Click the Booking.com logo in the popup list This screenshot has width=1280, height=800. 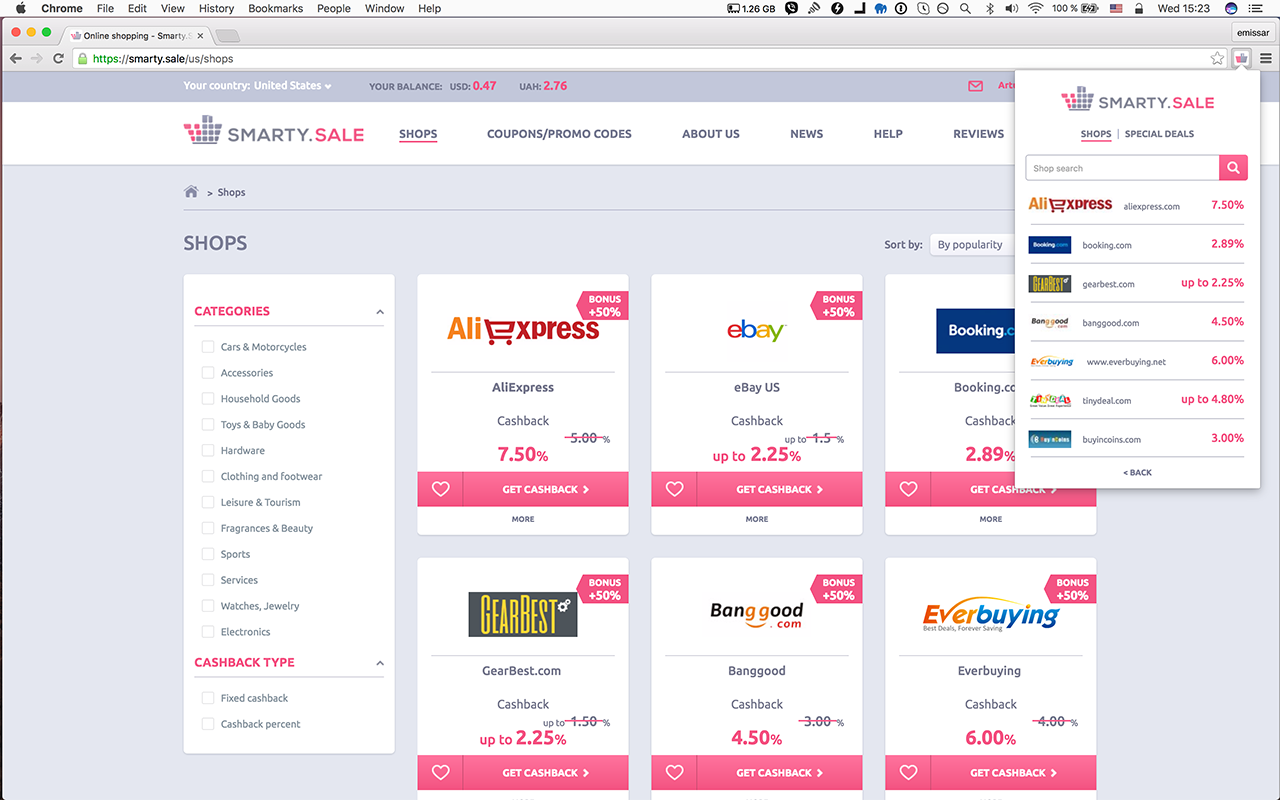click(1050, 244)
